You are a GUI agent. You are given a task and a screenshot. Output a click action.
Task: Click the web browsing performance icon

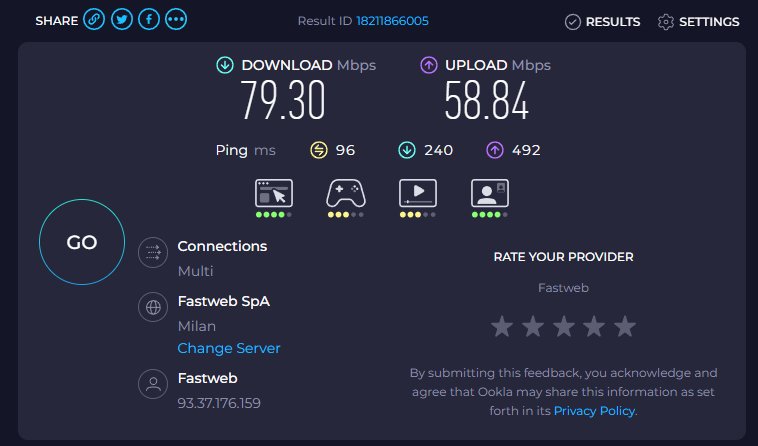[273, 193]
